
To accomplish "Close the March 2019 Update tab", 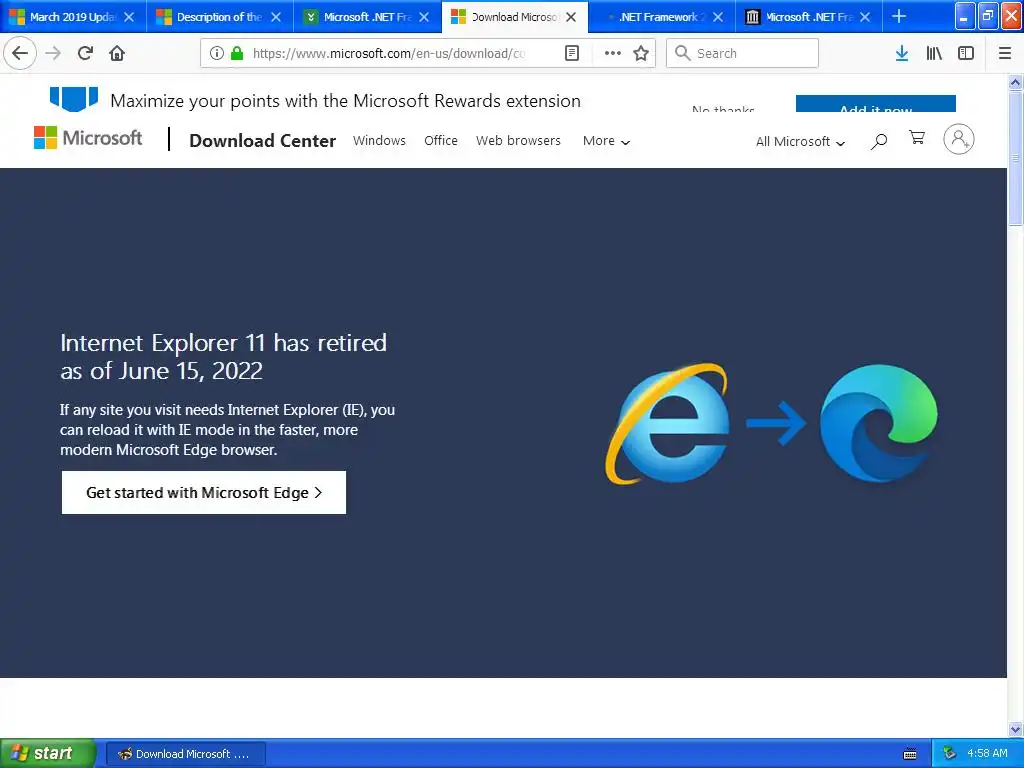I will pos(129,17).
